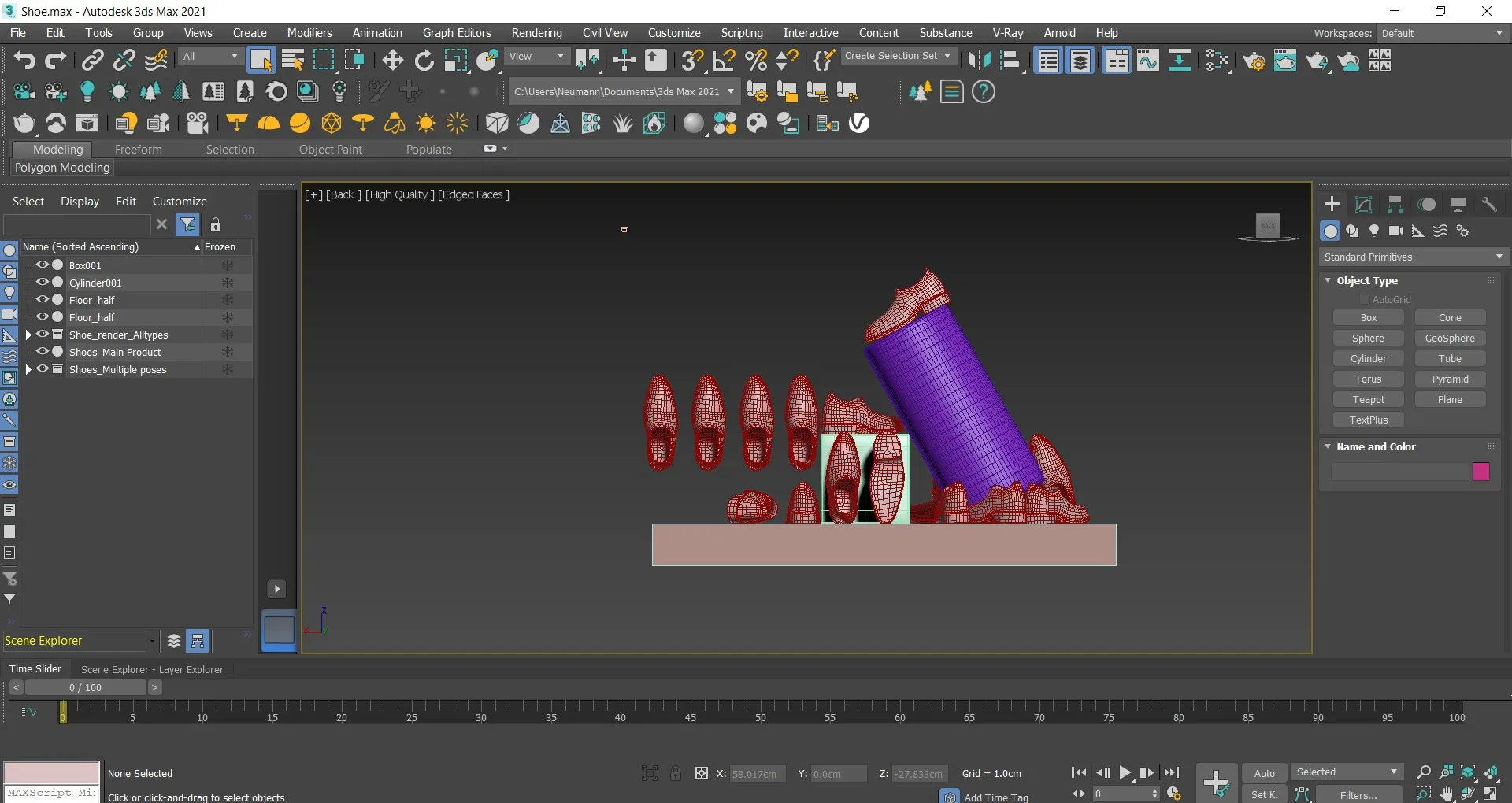The width and height of the screenshot is (1512, 803).
Task: Activate the Pan View hand icon
Action: coord(1446,794)
